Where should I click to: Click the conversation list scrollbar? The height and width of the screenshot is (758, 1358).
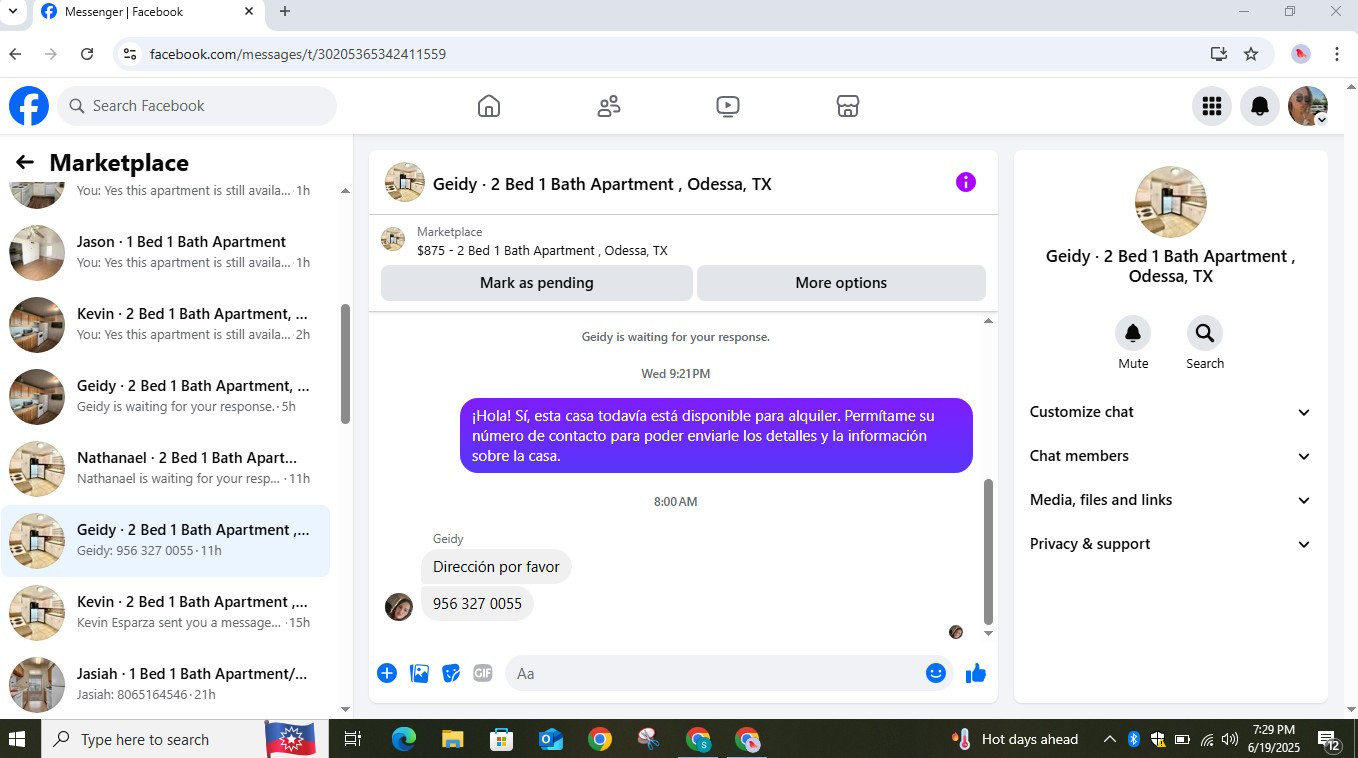pyautogui.click(x=346, y=363)
